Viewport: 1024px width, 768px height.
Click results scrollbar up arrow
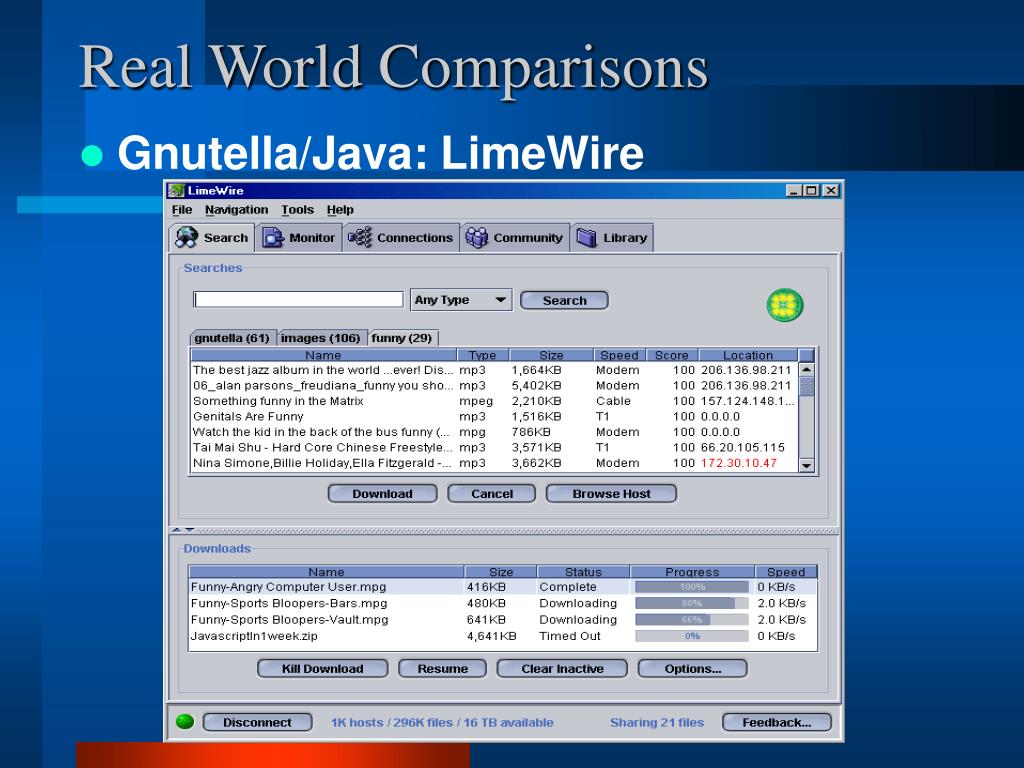coord(807,370)
